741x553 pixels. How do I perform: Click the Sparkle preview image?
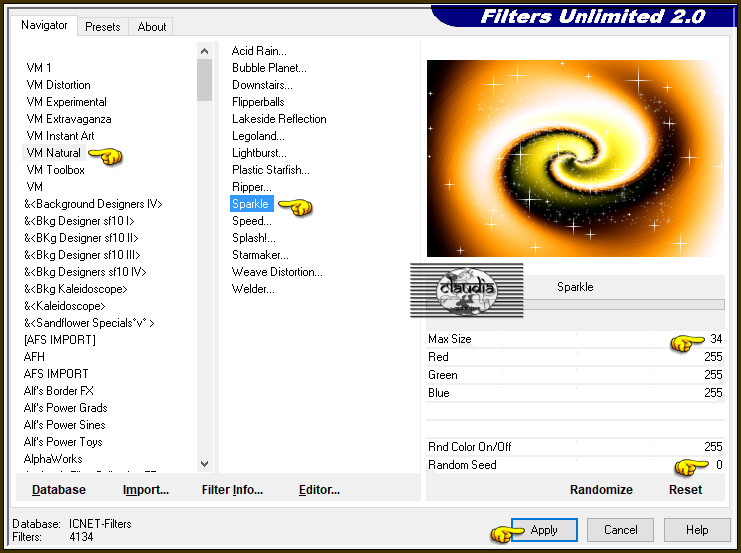(575, 158)
